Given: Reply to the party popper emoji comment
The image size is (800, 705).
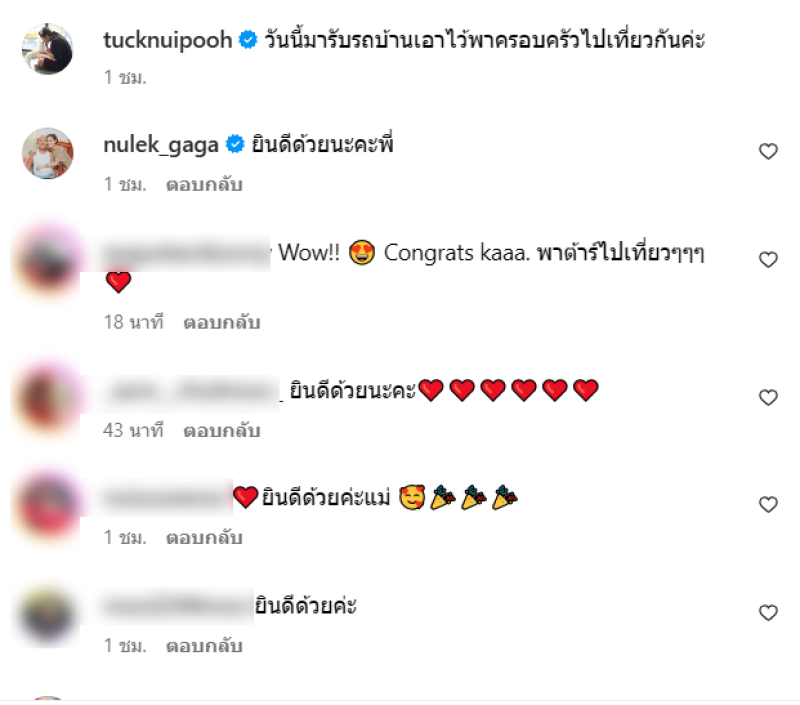Looking at the screenshot, I should (x=204, y=538).
